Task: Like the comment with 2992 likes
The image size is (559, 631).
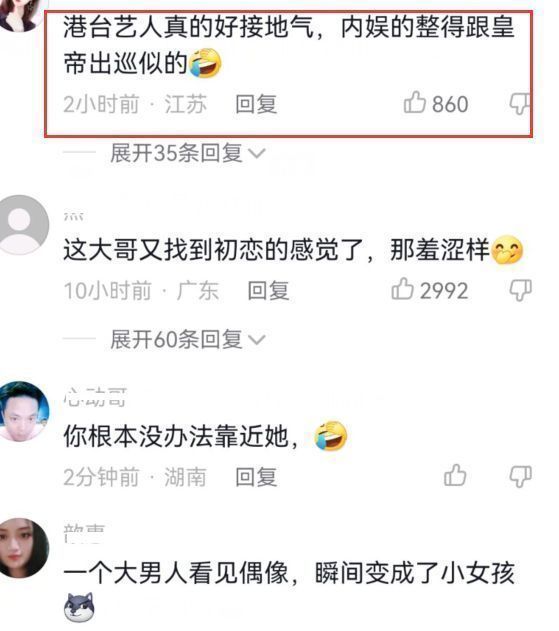Action: pos(402,289)
